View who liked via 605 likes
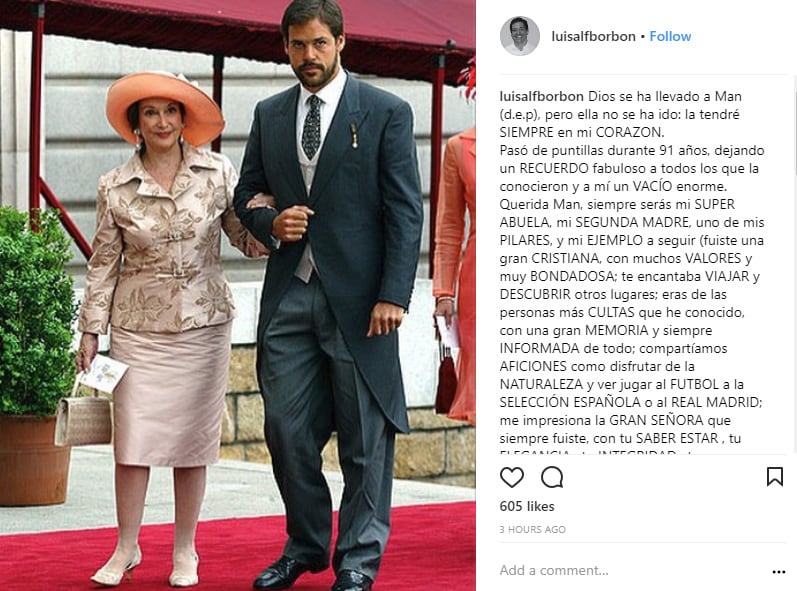797x591 pixels. 527,506
